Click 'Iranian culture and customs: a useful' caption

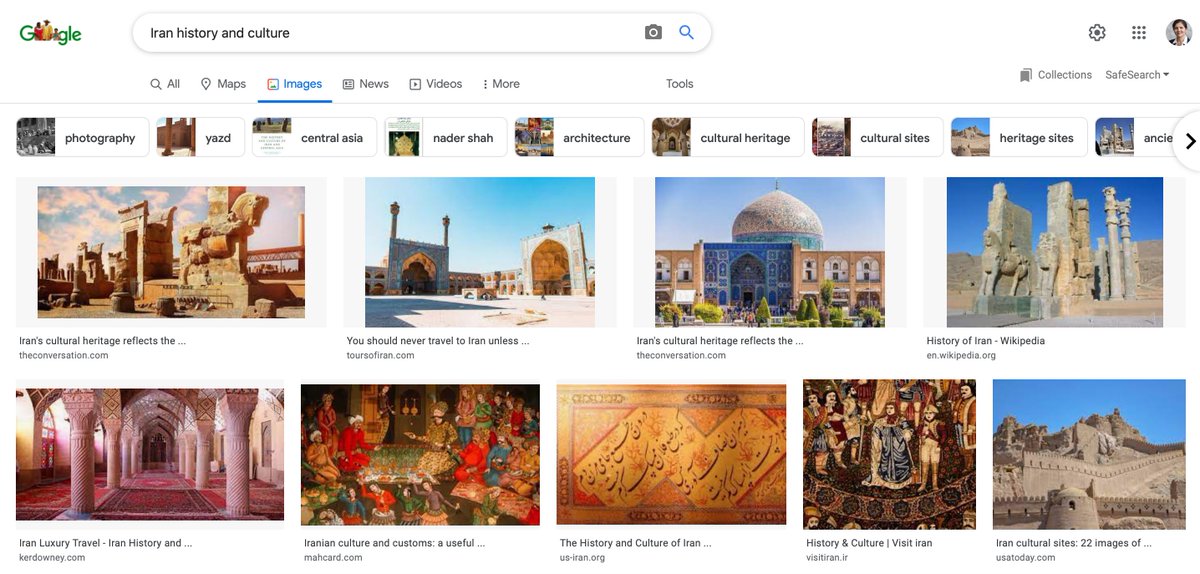[x=394, y=543]
